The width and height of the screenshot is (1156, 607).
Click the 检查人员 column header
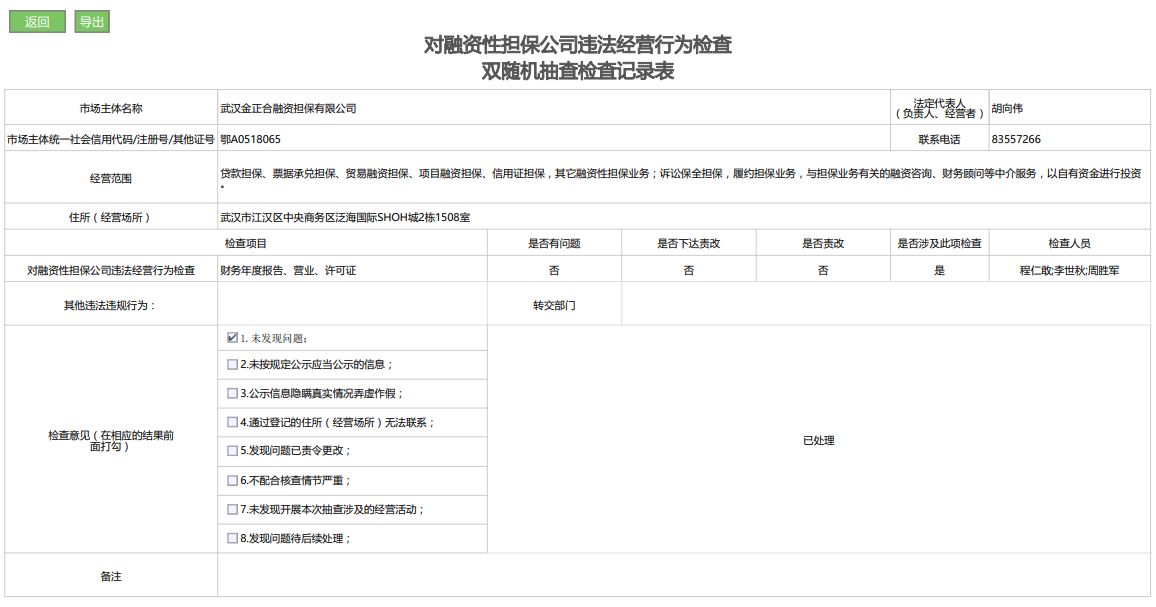[x=1069, y=243]
